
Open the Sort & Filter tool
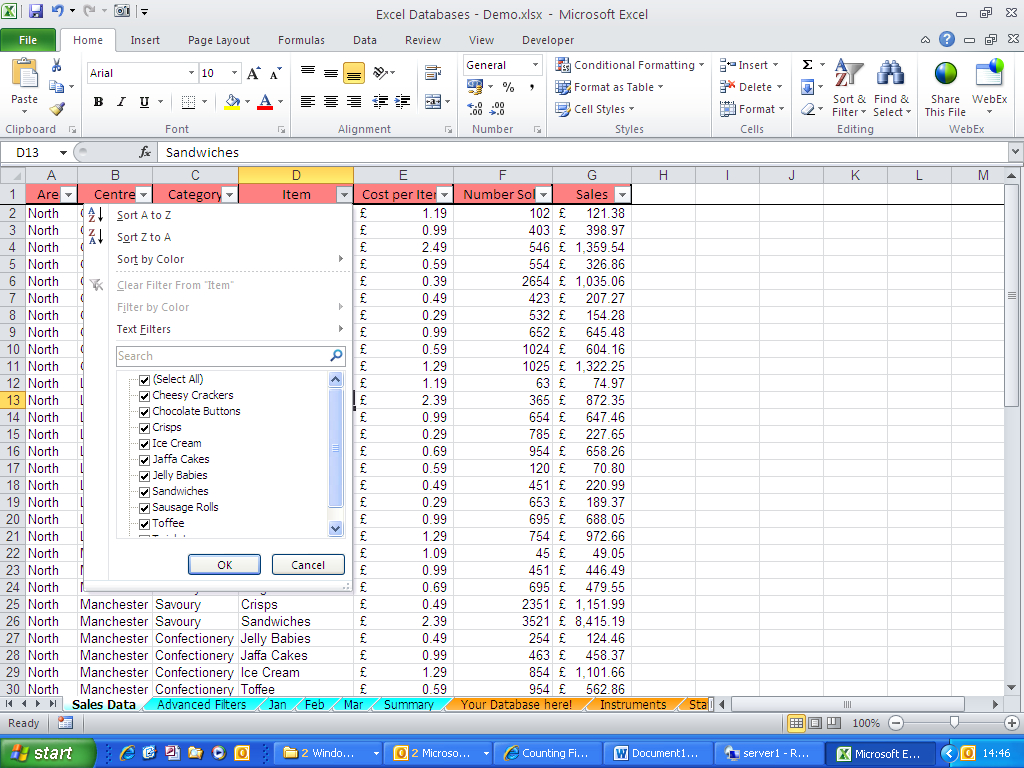click(x=849, y=88)
